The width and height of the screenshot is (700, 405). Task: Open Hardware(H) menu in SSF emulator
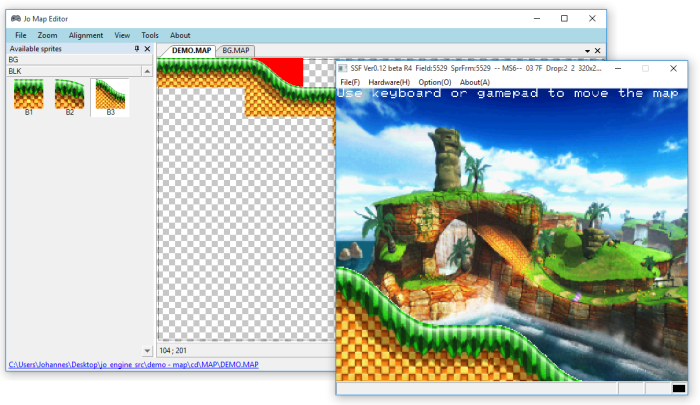(x=389, y=82)
